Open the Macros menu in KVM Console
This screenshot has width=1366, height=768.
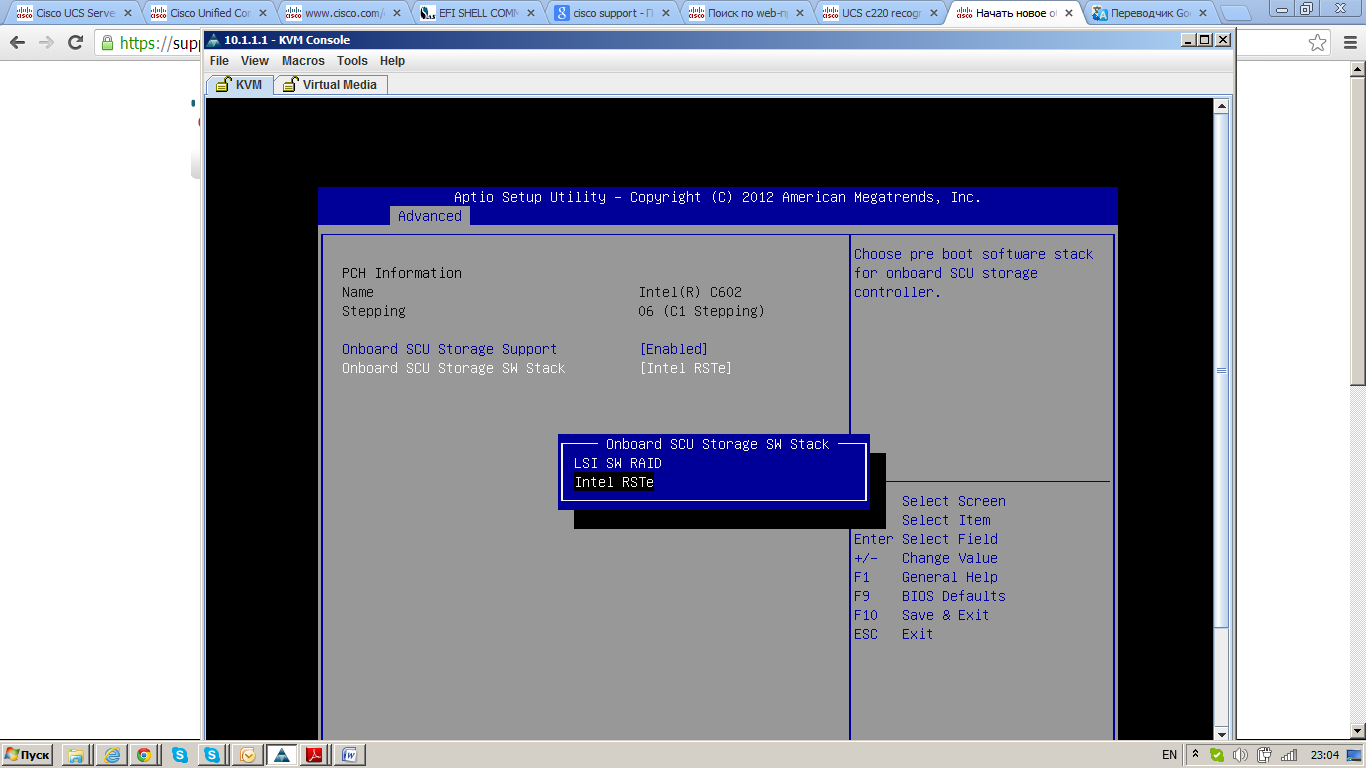click(303, 61)
